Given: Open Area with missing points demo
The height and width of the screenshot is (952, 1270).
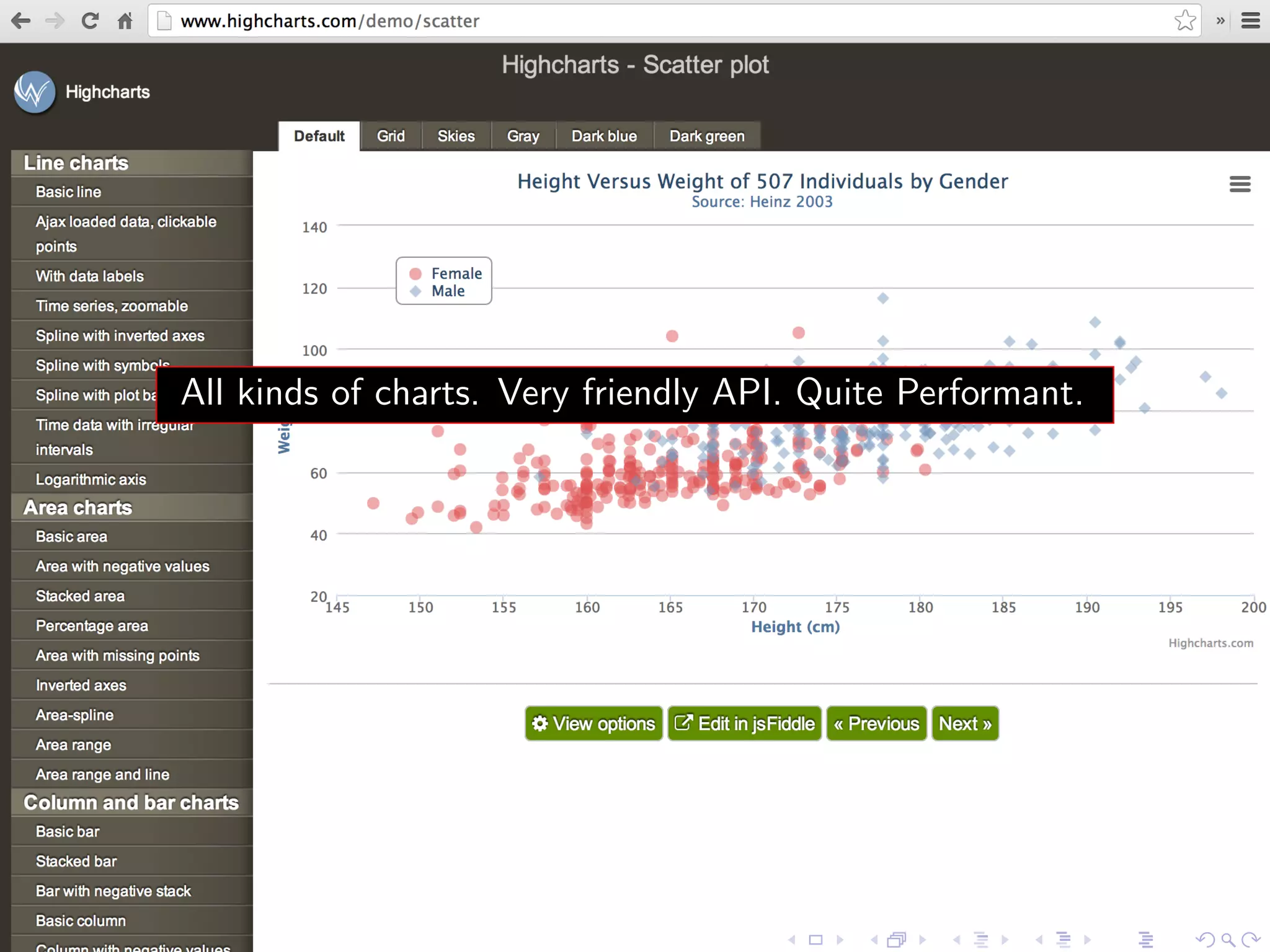Looking at the screenshot, I should tap(132, 656).
